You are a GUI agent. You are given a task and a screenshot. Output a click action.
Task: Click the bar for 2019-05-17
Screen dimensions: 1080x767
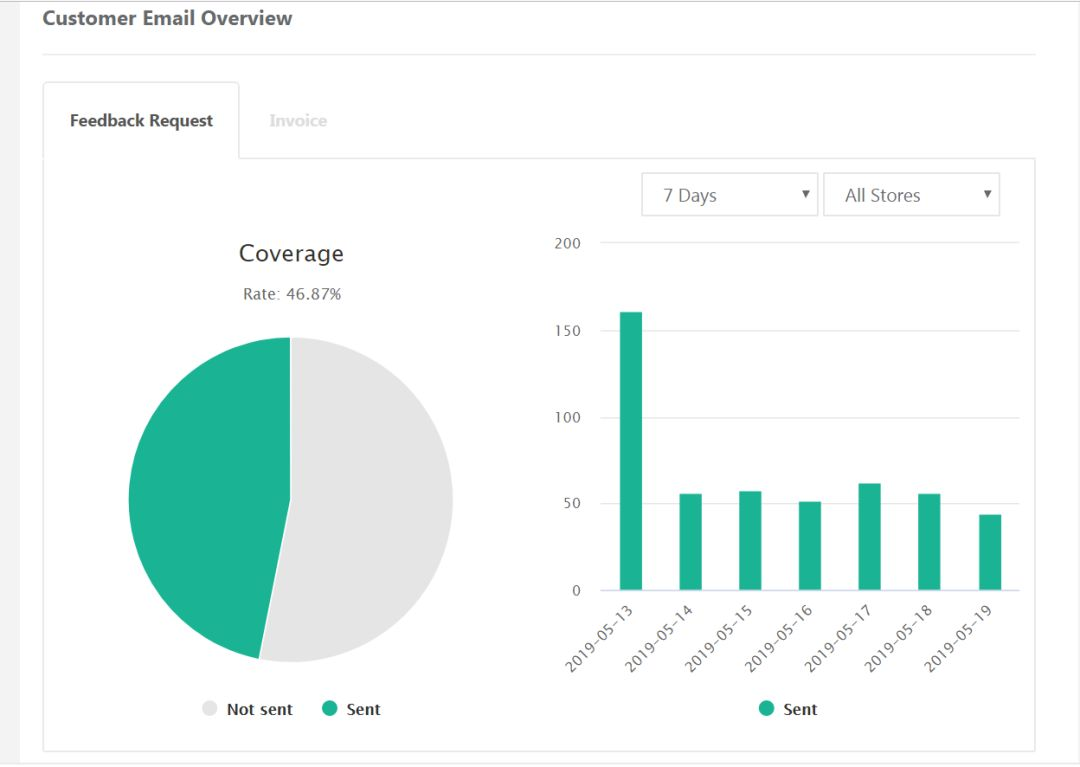(870, 537)
